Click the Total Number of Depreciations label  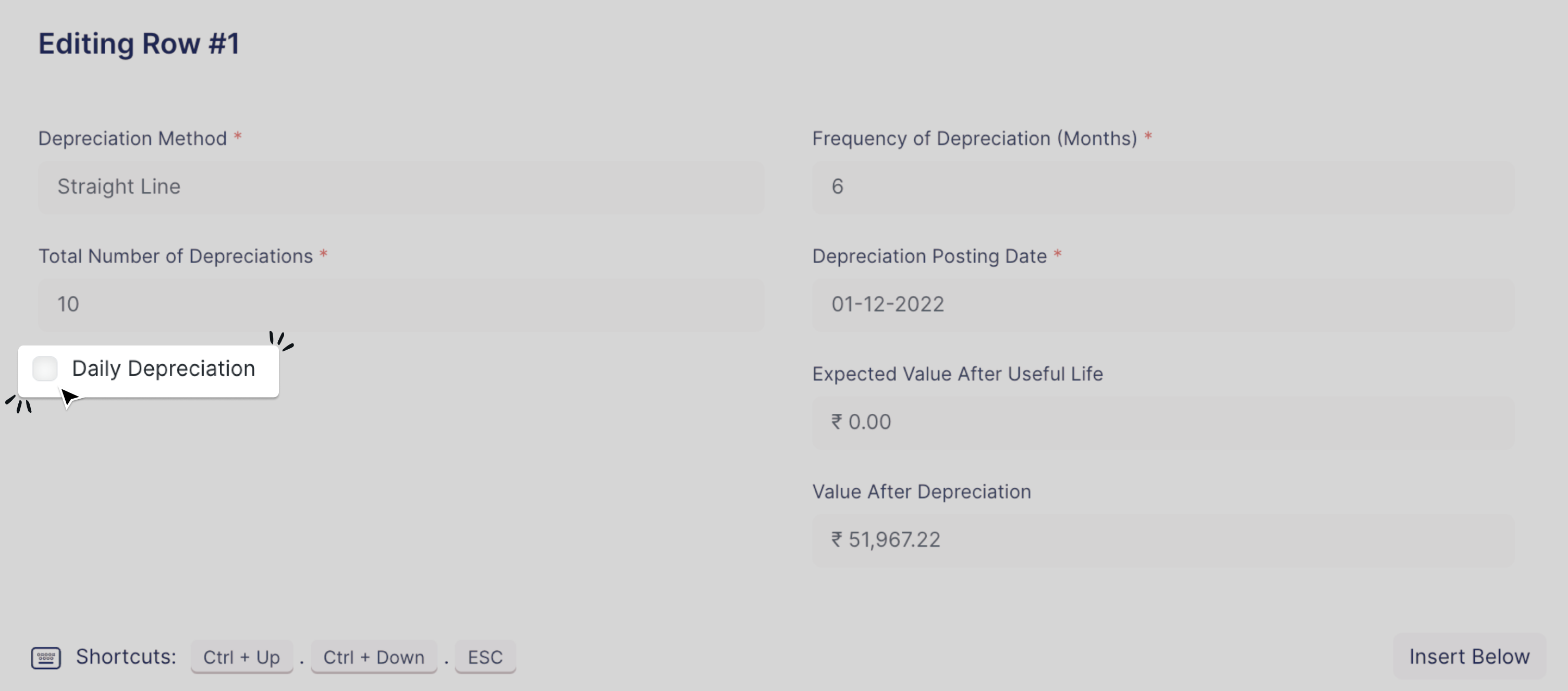click(x=175, y=257)
